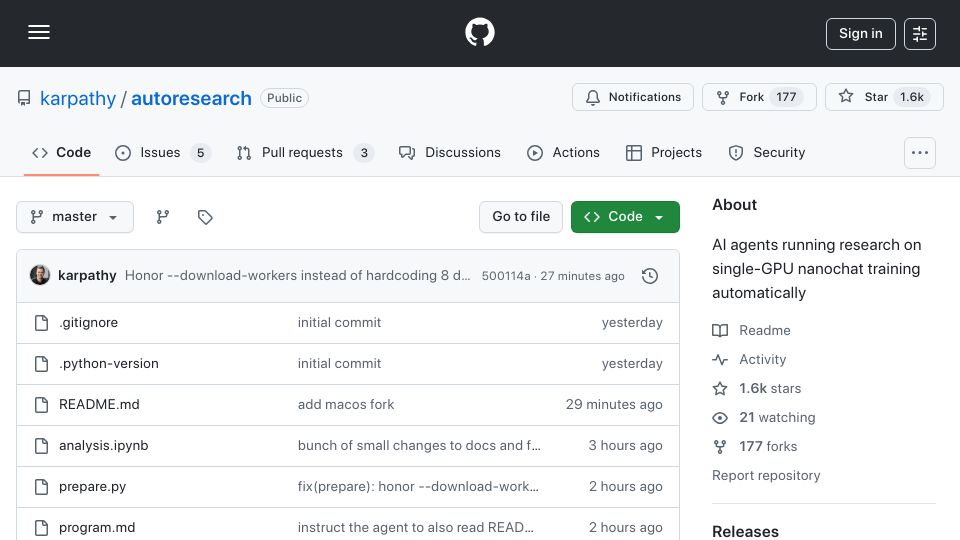960x540 pixels.
Task: Open the program.md file
Action: tap(97, 528)
